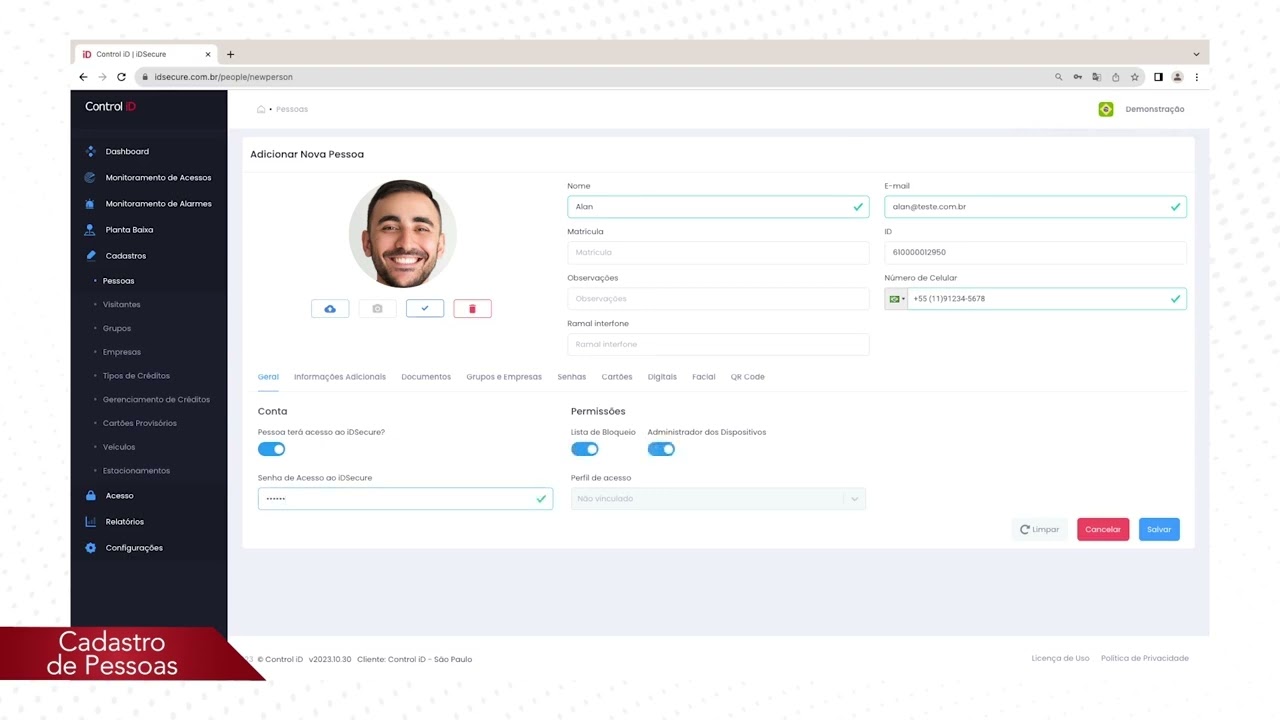
Task: Confirm the photo with the checkmark icon
Action: click(425, 309)
